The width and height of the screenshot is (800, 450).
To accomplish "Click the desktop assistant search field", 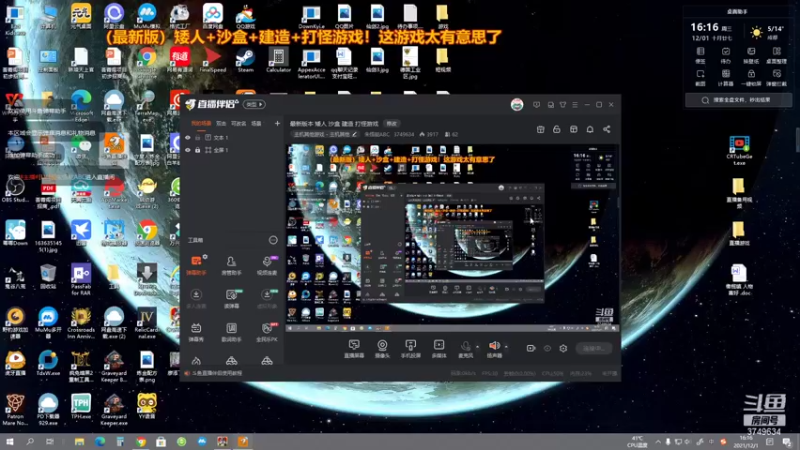I will [738, 100].
